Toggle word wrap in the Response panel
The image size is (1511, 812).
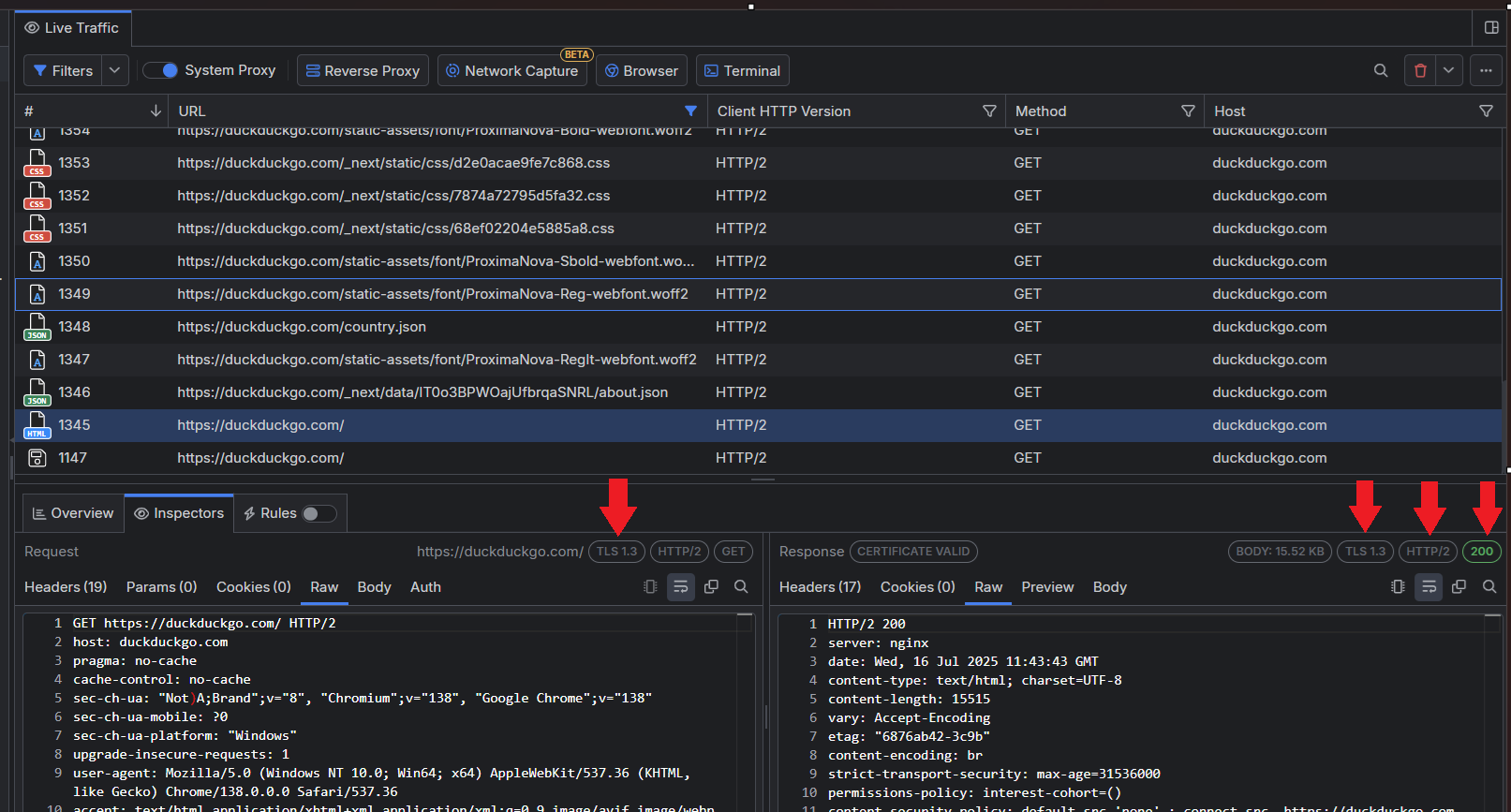(x=1429, y=586)
